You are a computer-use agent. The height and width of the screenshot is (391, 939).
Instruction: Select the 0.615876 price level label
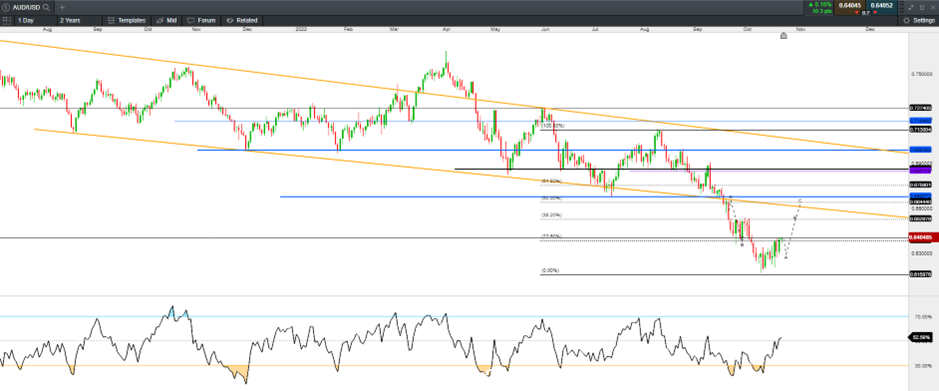[x=920, y=274]
